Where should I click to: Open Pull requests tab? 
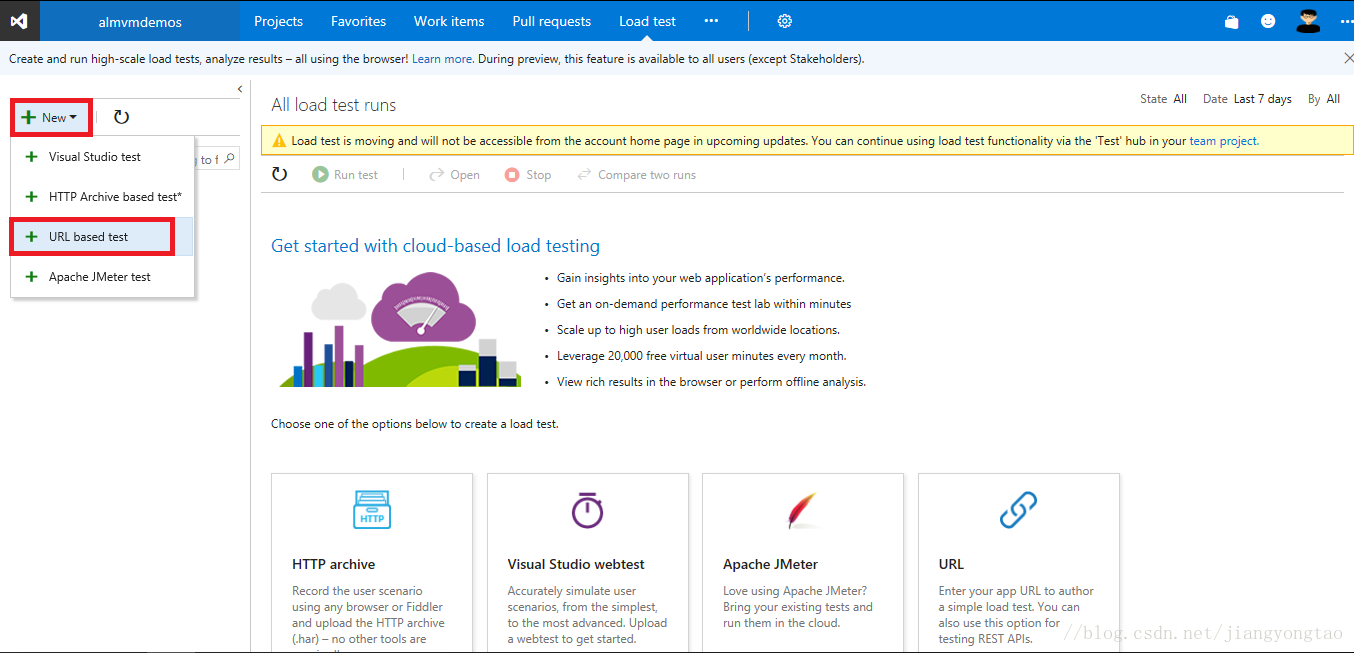click(551, 21)
